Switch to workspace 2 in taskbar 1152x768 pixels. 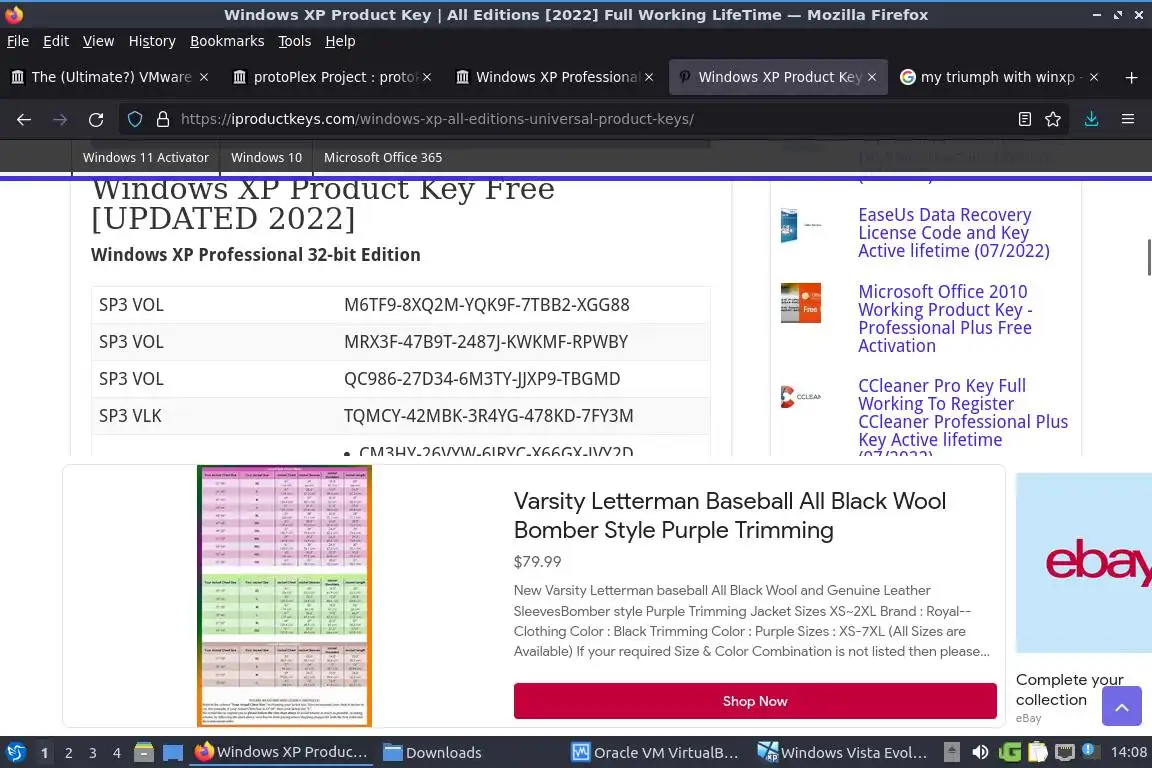tap(68, 753)
